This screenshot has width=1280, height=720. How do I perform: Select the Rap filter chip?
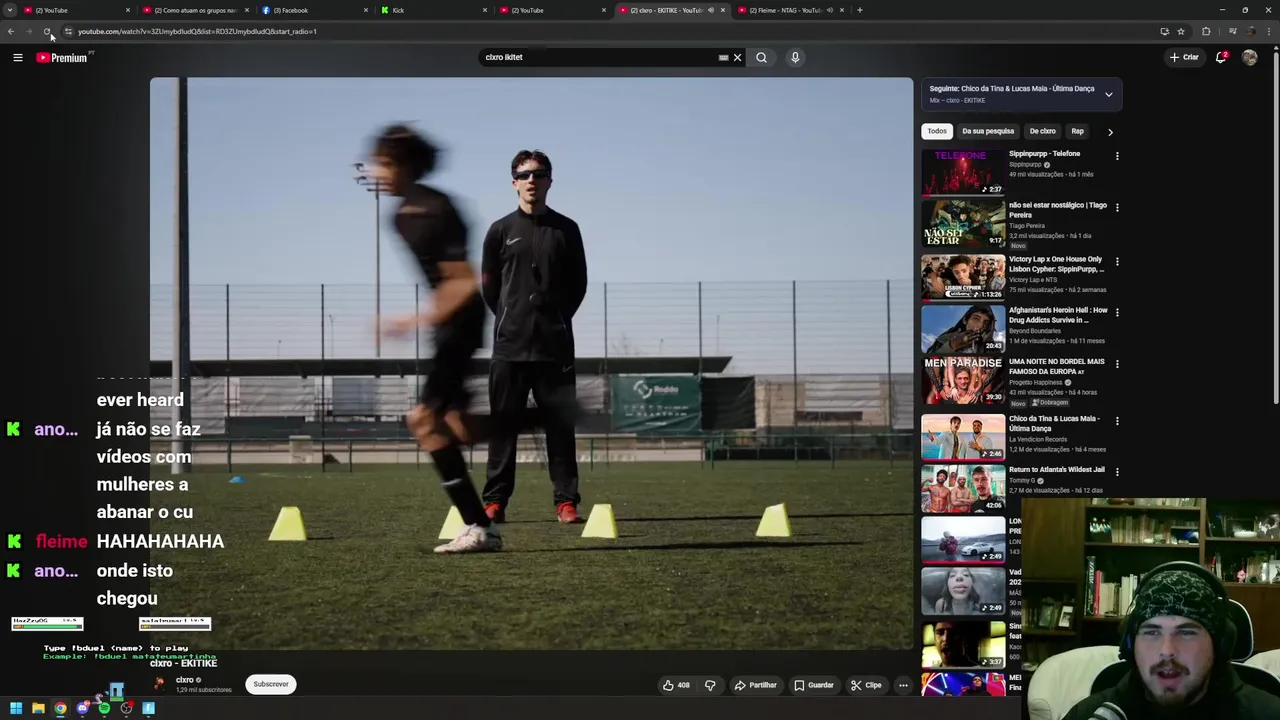tap(1077, 131)
